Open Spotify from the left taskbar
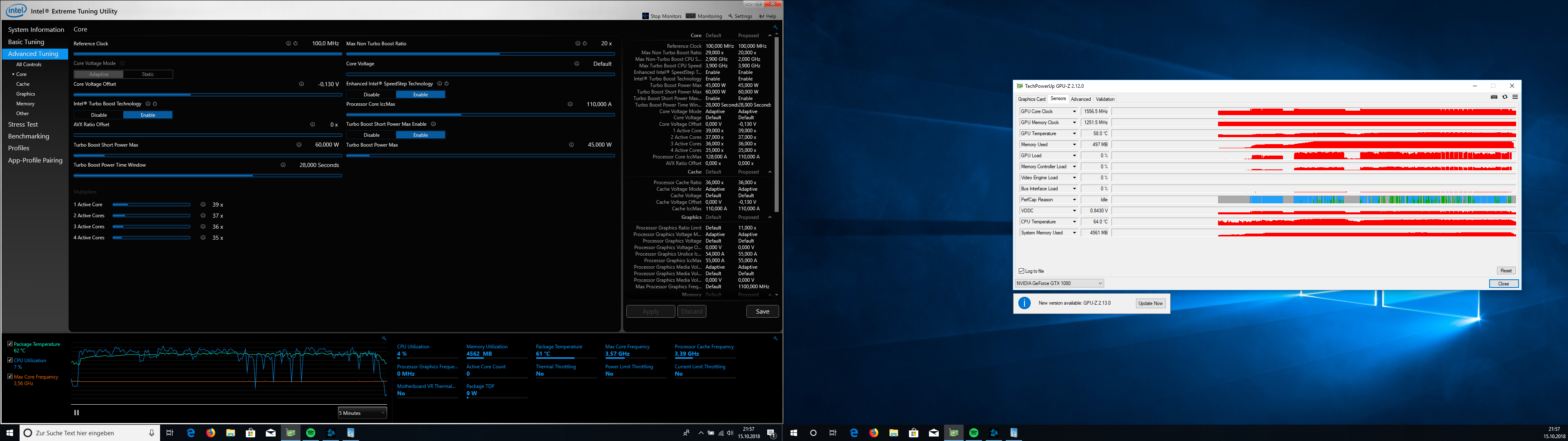This screenshot has width=1568, height=441. pyautogui.click(x=310, y=433)
